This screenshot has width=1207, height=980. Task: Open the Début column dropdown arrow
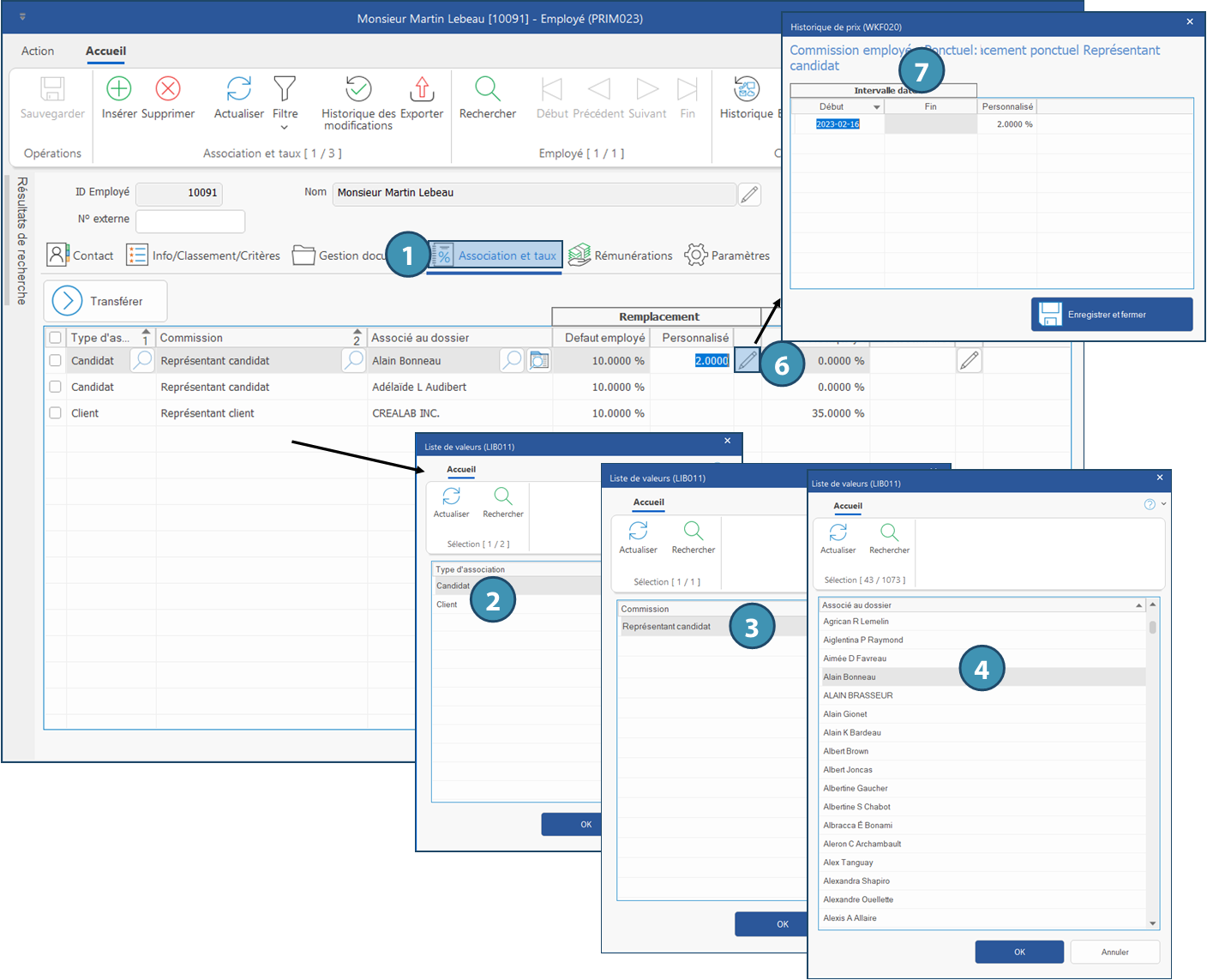pos(876,107)
